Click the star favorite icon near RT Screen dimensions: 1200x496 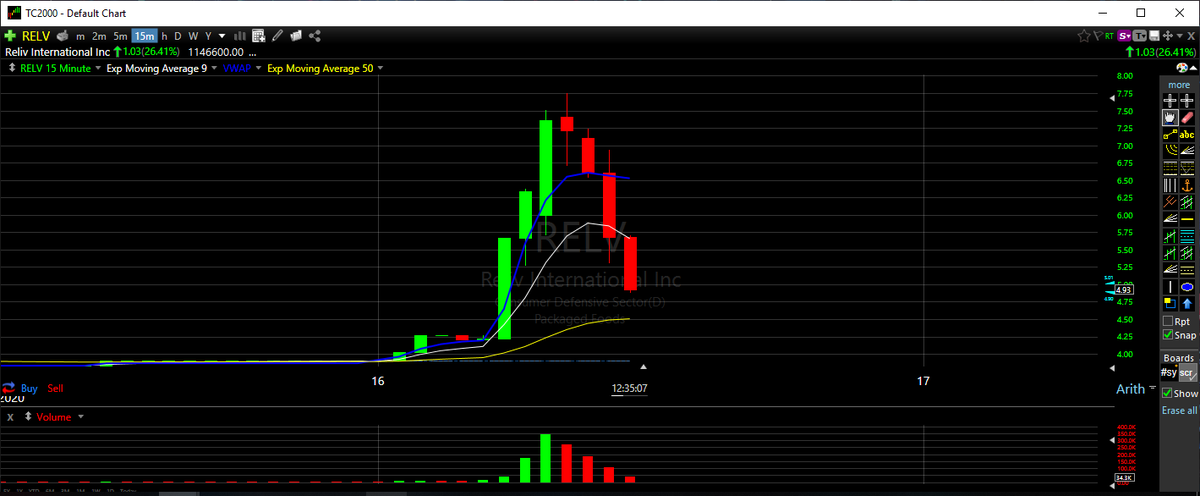[1084, 36]
